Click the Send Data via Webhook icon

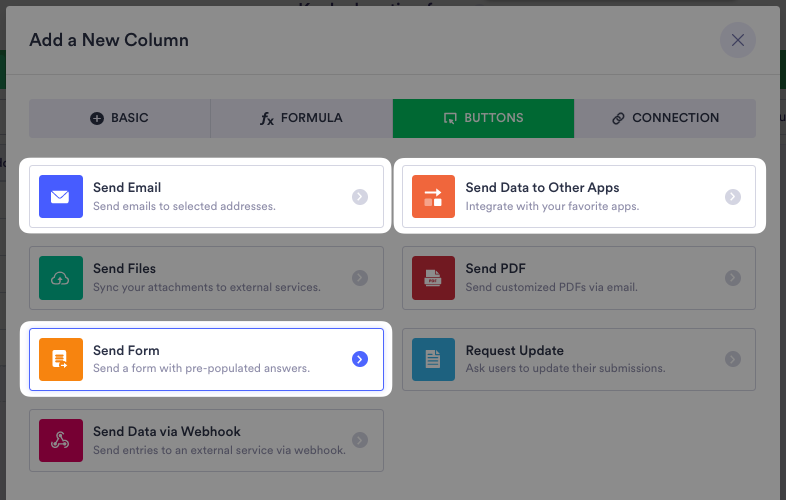60,440
